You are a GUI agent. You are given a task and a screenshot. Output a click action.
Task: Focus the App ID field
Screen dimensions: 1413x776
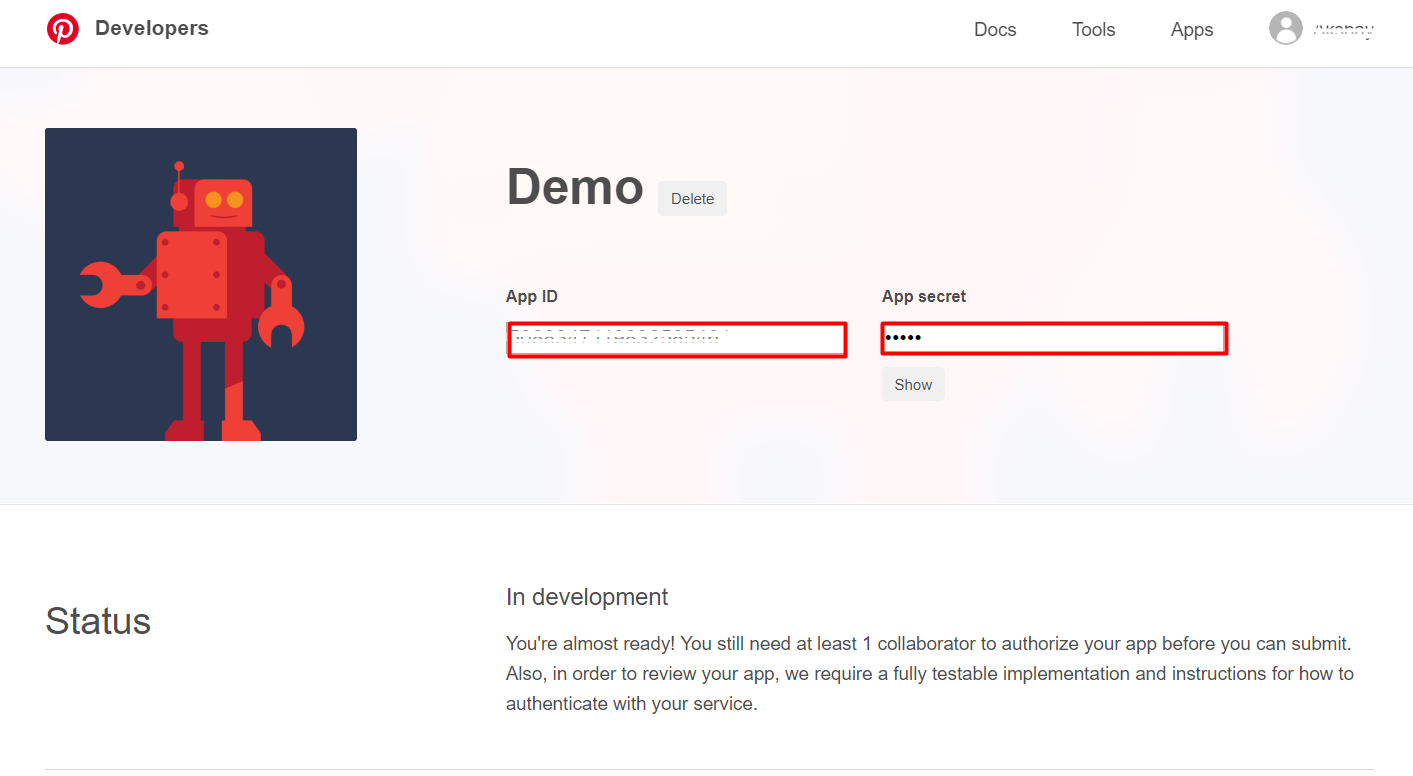click(x=677, y=339)
